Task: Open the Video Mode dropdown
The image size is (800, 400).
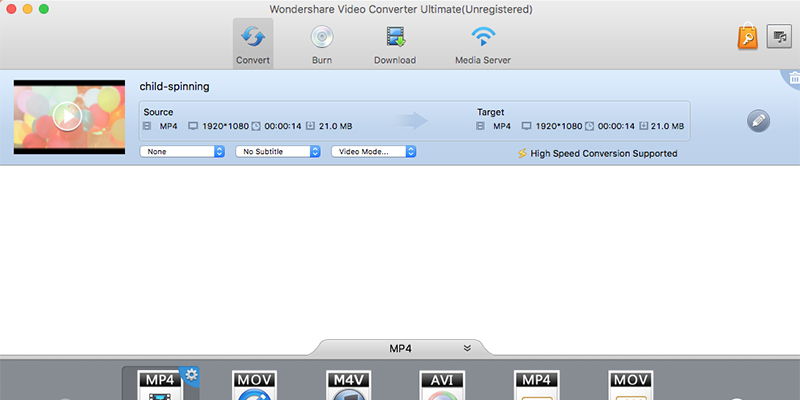Action: pyautogui.click(x=373, y=152)
